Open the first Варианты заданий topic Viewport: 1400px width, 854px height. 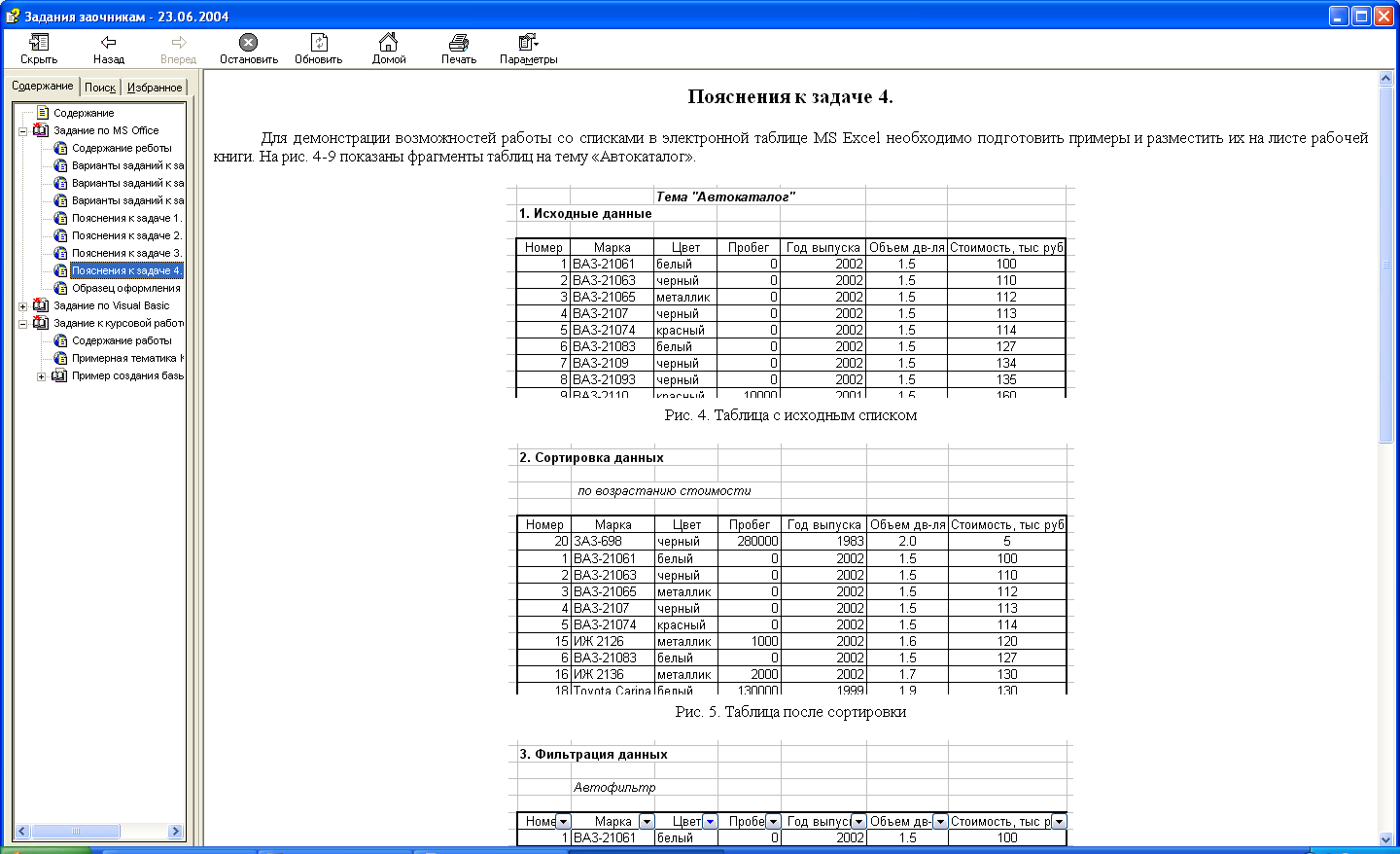[127, 165]
